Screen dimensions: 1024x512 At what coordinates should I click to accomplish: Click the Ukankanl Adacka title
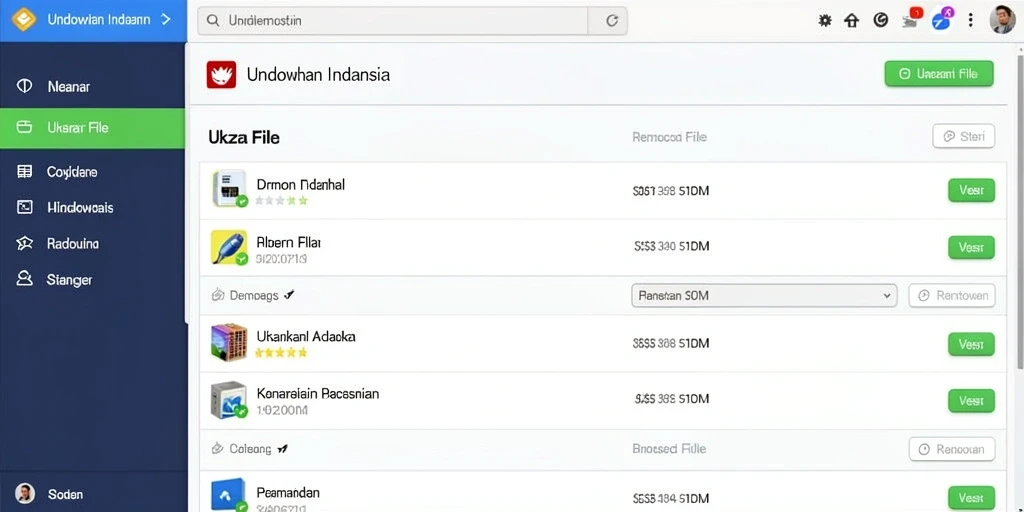[306, 337]
